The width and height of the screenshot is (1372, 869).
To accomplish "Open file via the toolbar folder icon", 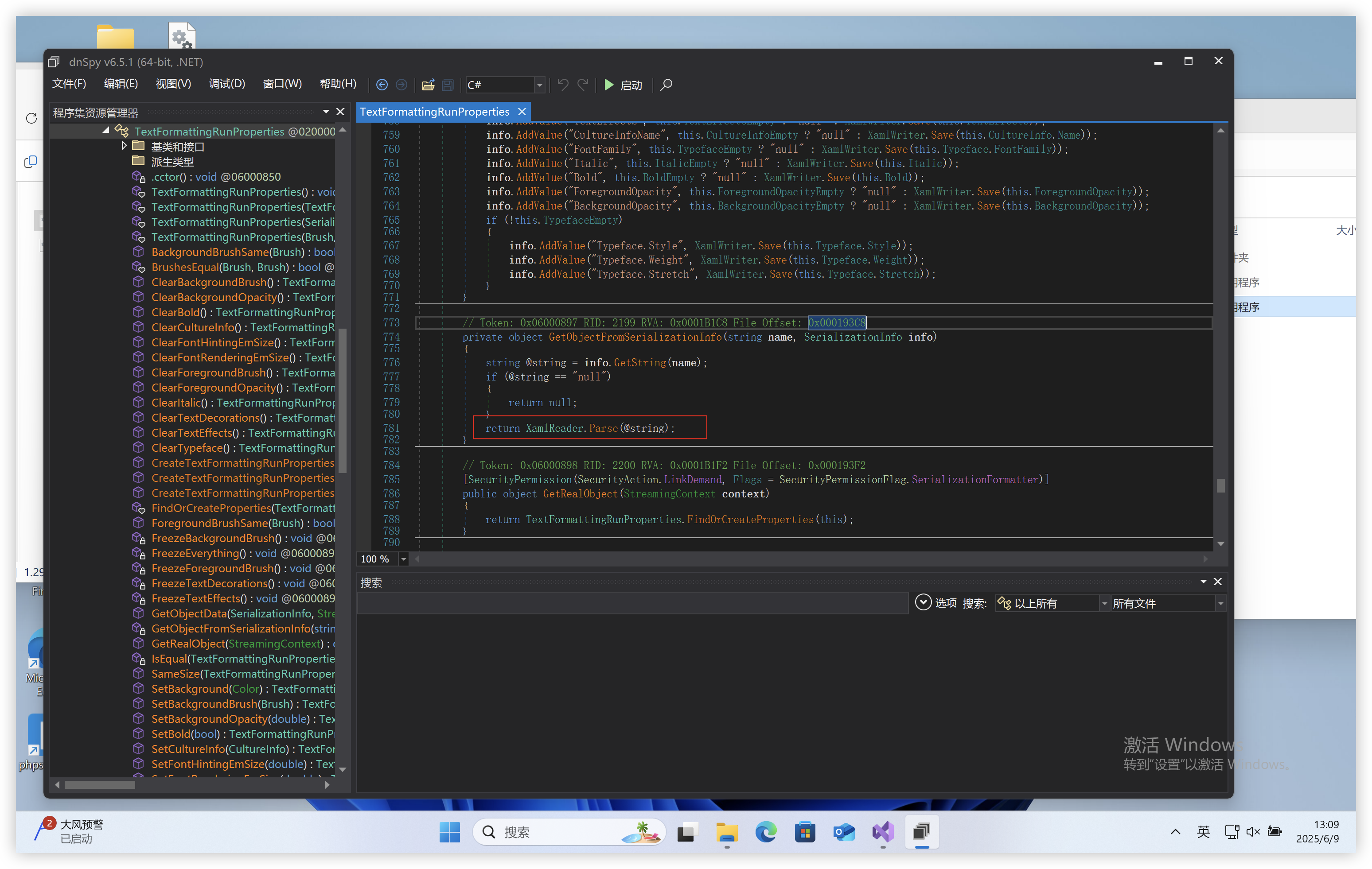I will 428,85.
